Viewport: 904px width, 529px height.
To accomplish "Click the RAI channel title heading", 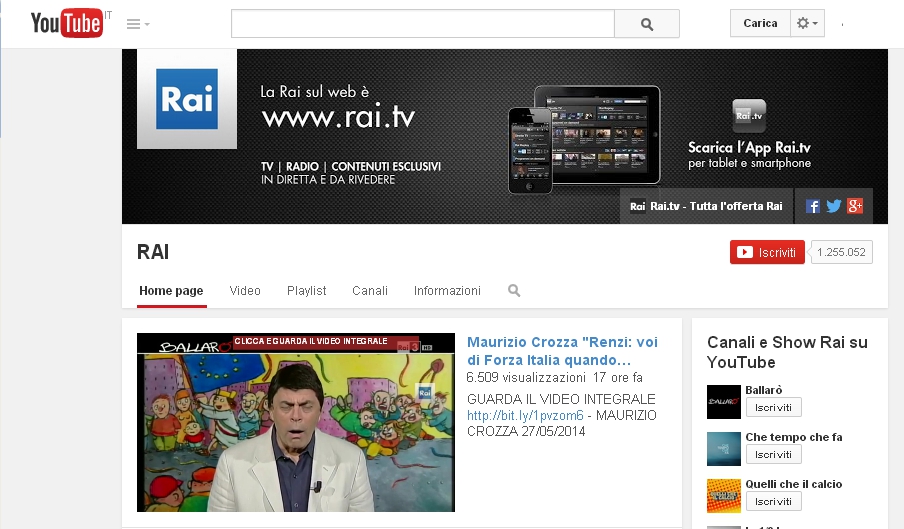I will [x=153, y=252].
